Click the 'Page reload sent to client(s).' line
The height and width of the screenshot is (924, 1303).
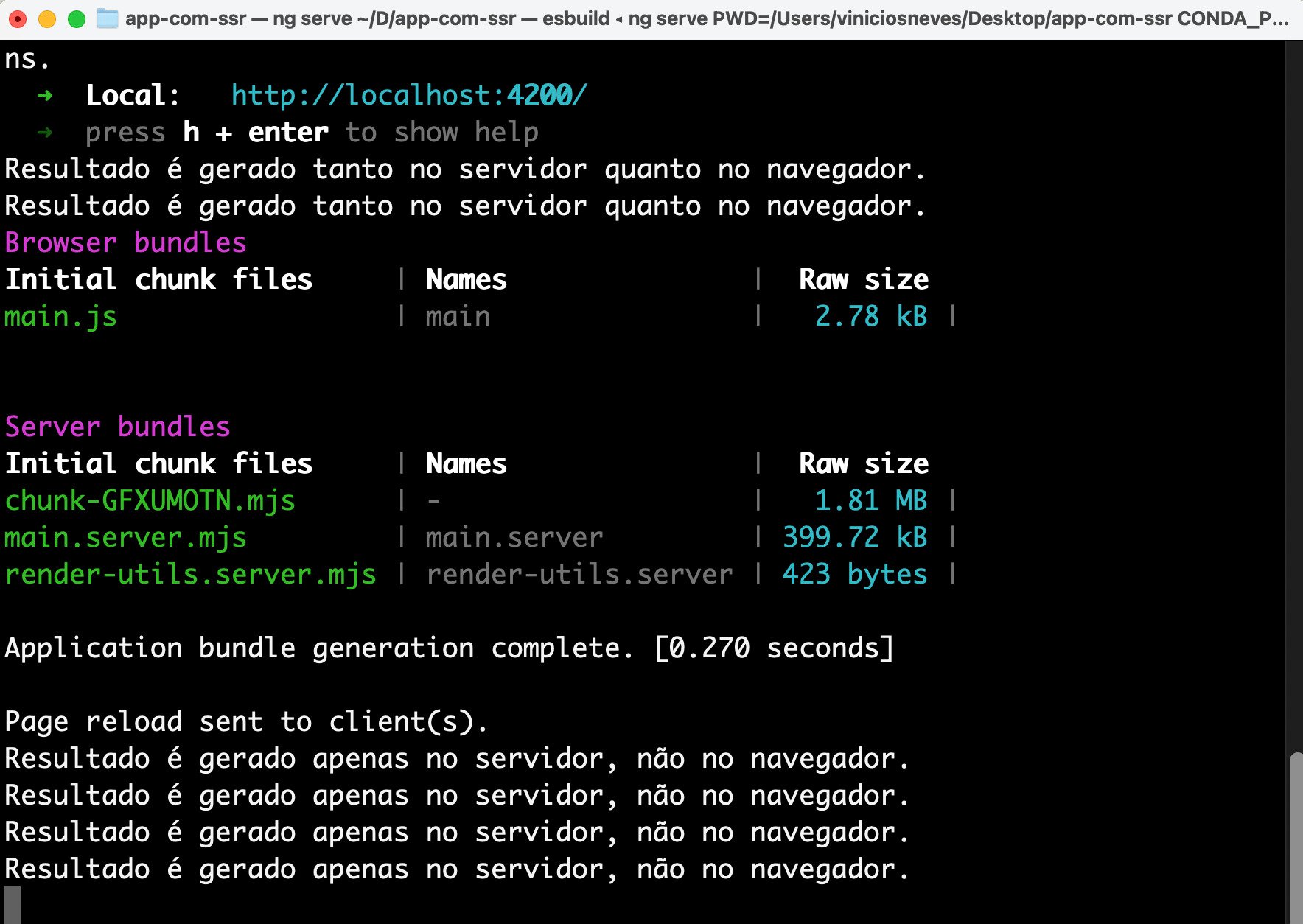click(247, 722)
